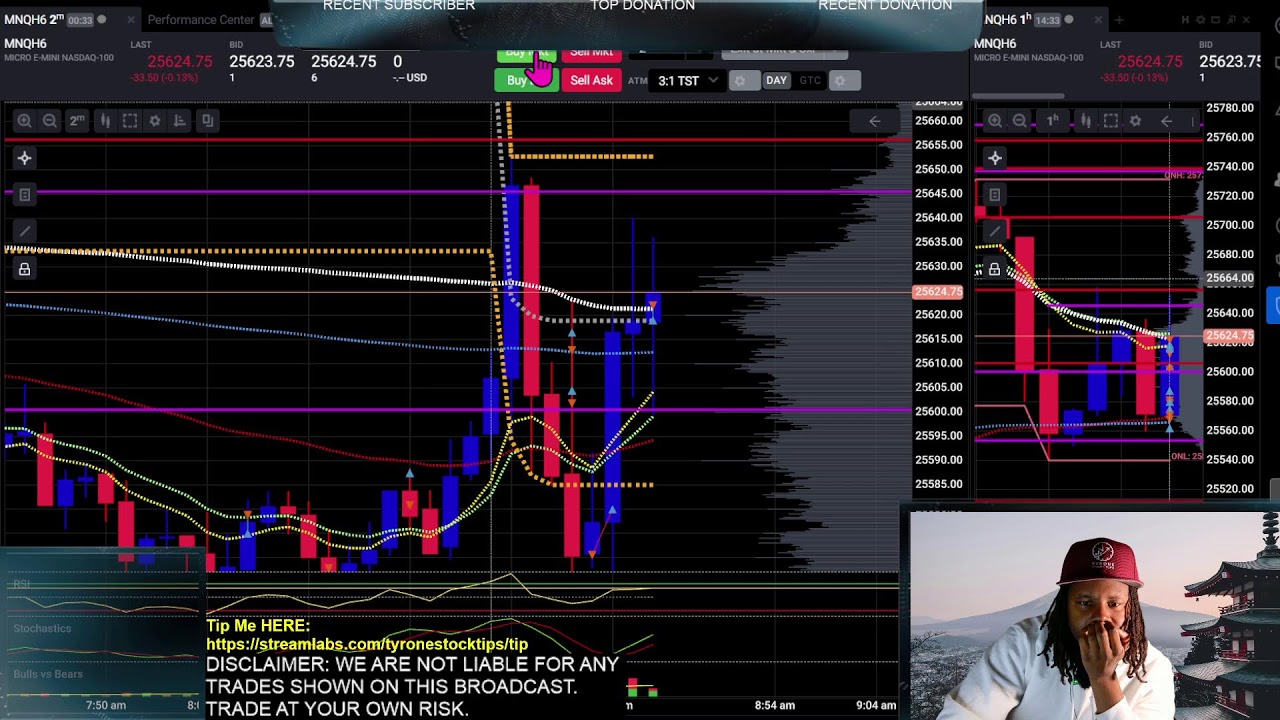Open the notes list icon on 2m chart
Image resolution: width=1280 pixels, height=720 pixels.
pyautogui.click(x=24, y=195)
